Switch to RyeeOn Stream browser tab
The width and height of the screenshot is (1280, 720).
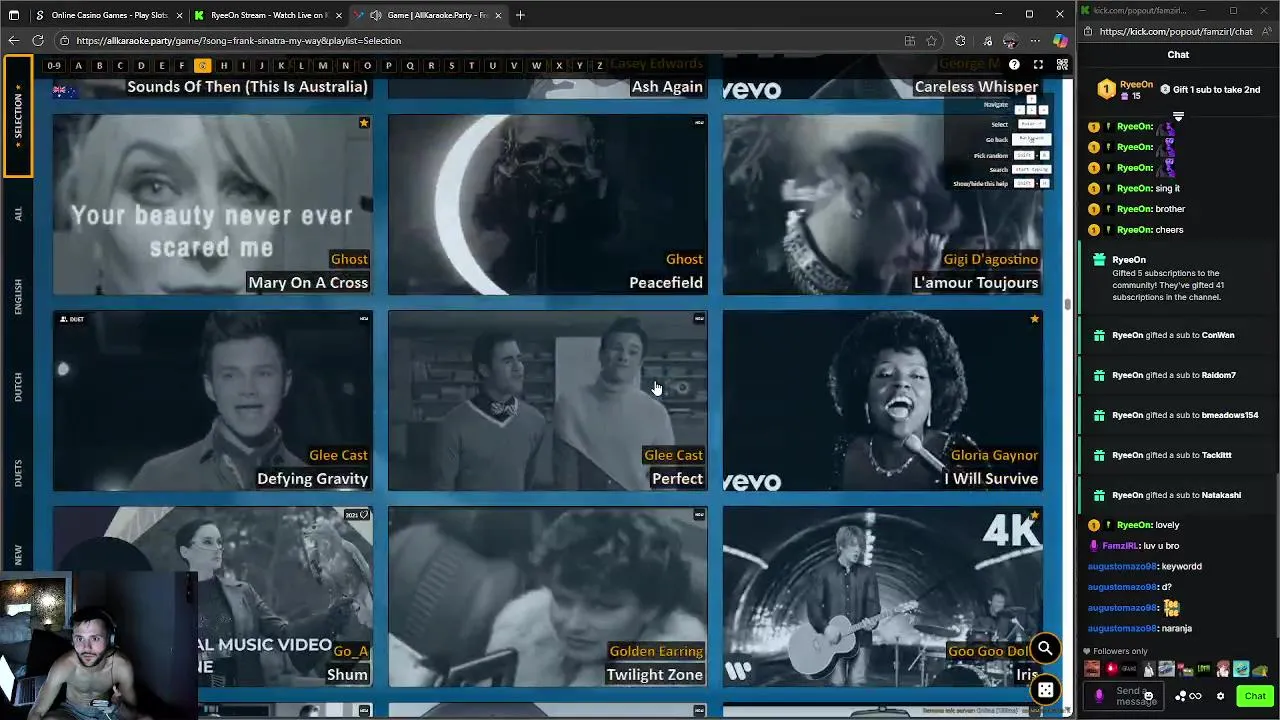click(268, 15)
